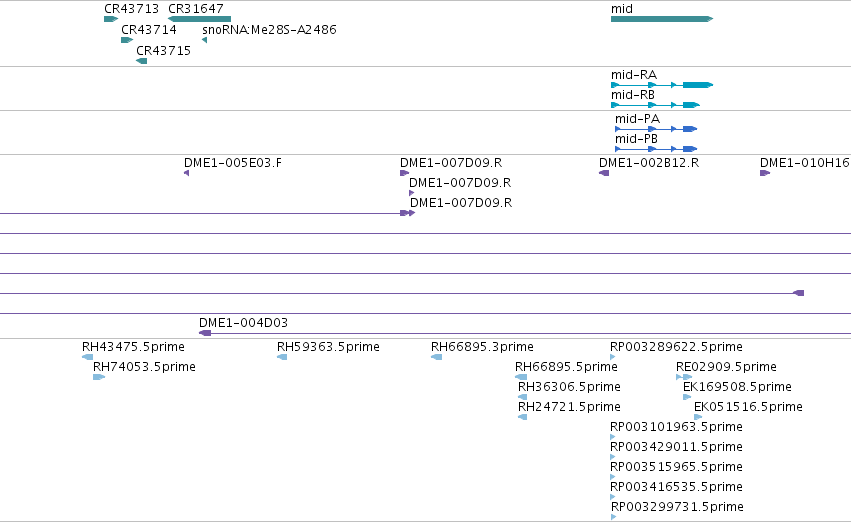Click the snoRNA:Me28S-A2486 marker
The height and width of the screenshot is (522, 851).
(x=205, y=40)
